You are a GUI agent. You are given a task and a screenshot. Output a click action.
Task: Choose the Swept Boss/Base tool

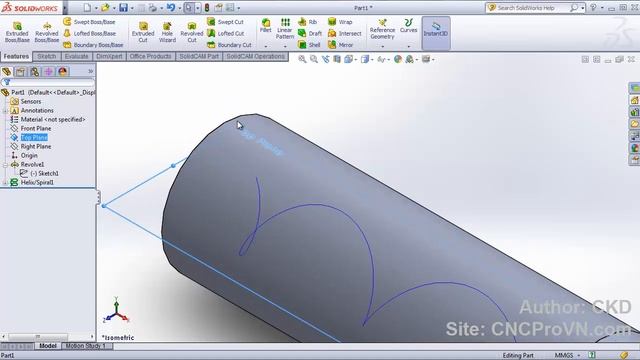pyautogui.click(x=89, y=22)
